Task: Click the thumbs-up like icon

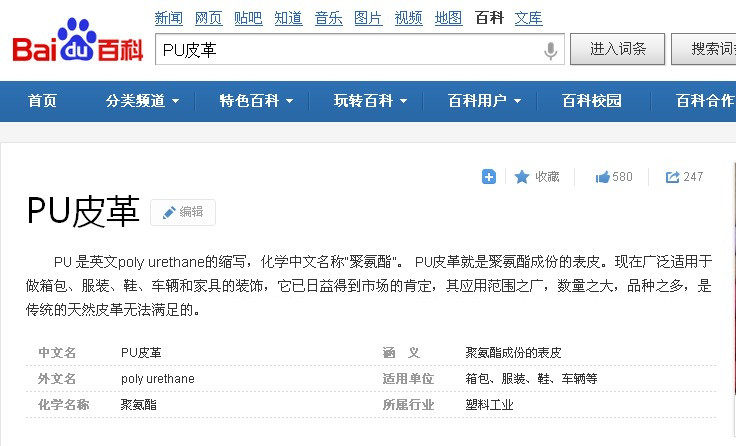Action: [x=603, y=177]
